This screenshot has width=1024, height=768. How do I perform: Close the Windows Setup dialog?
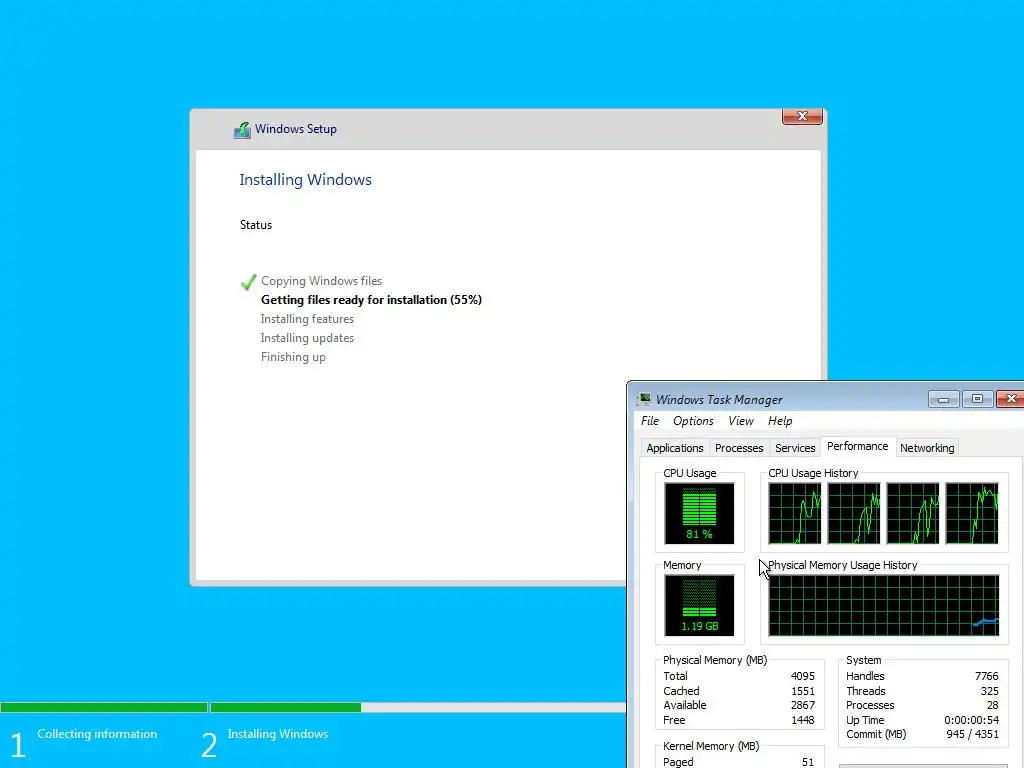[802, 116]
